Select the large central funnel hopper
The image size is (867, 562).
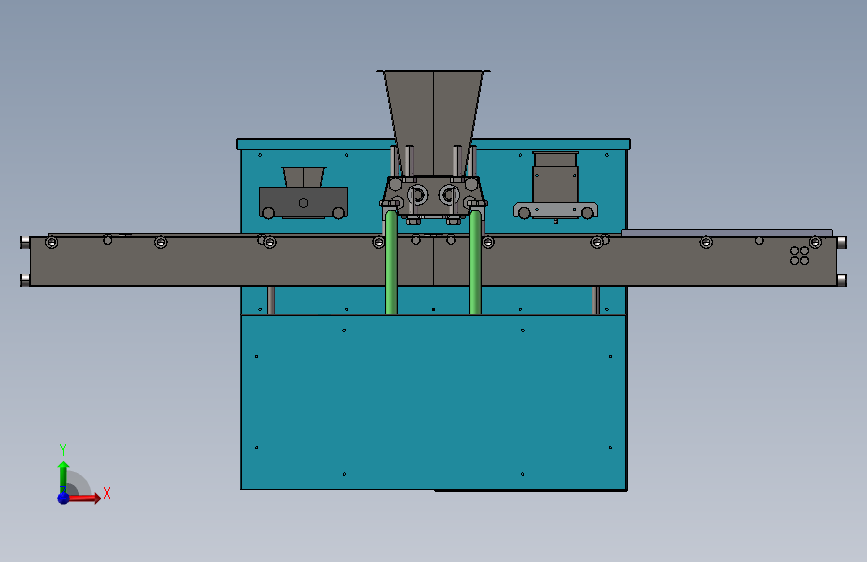434,122
